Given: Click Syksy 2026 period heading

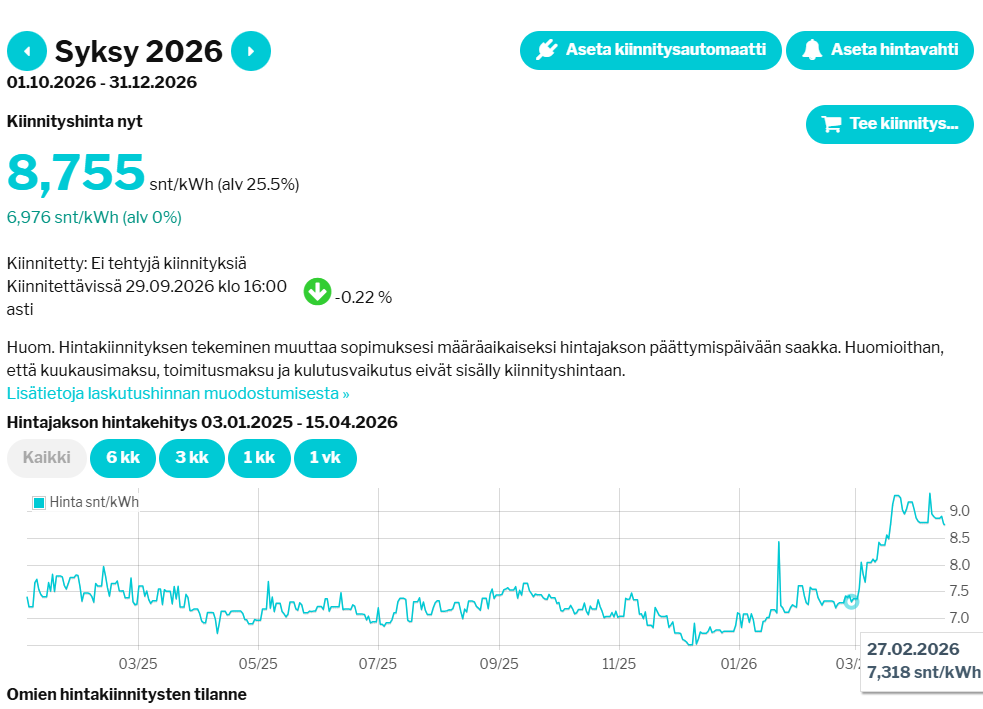Looking at the screenshot, I should coord(138,51).
